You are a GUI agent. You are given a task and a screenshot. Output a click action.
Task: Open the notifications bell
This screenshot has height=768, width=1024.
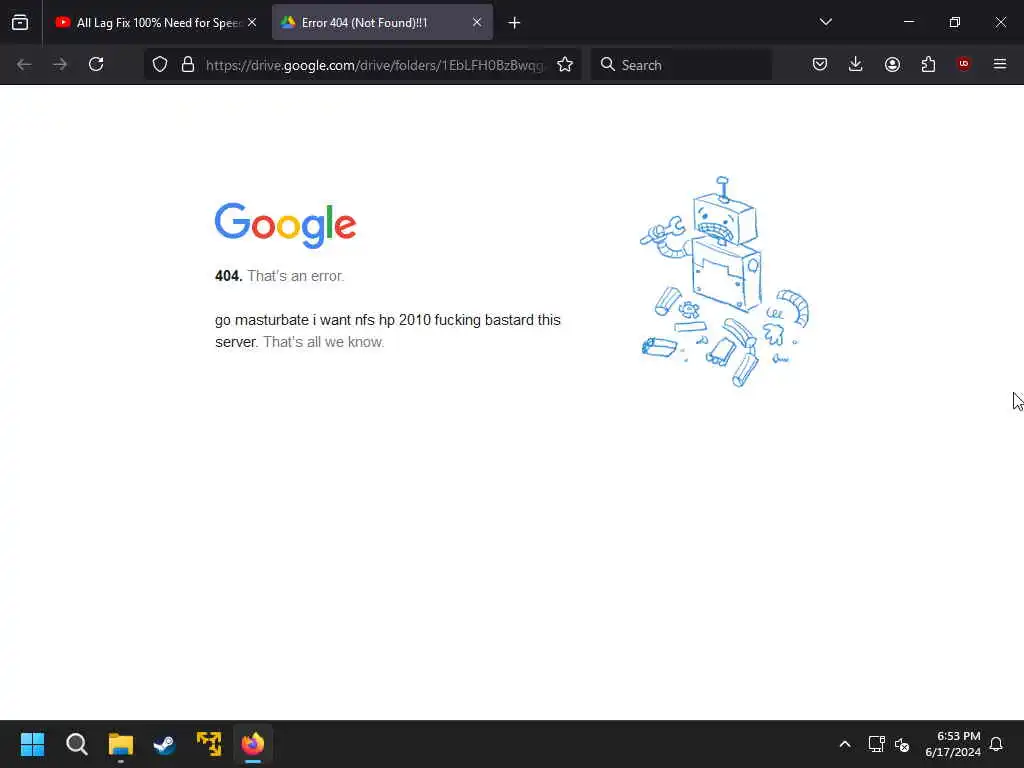click(x=996, y=744)
